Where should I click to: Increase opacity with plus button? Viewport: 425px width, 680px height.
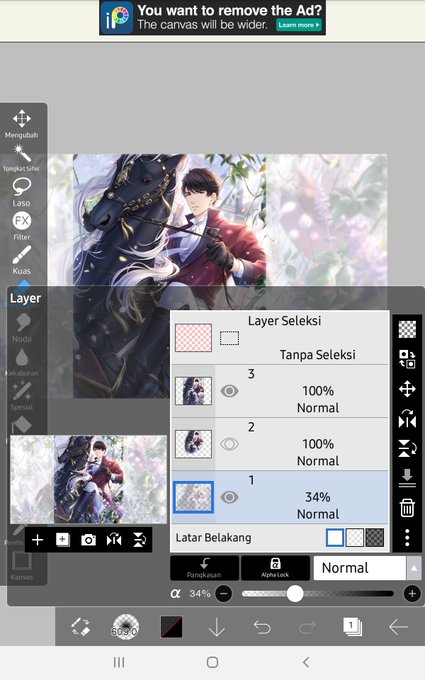click(x=412, y=593)
